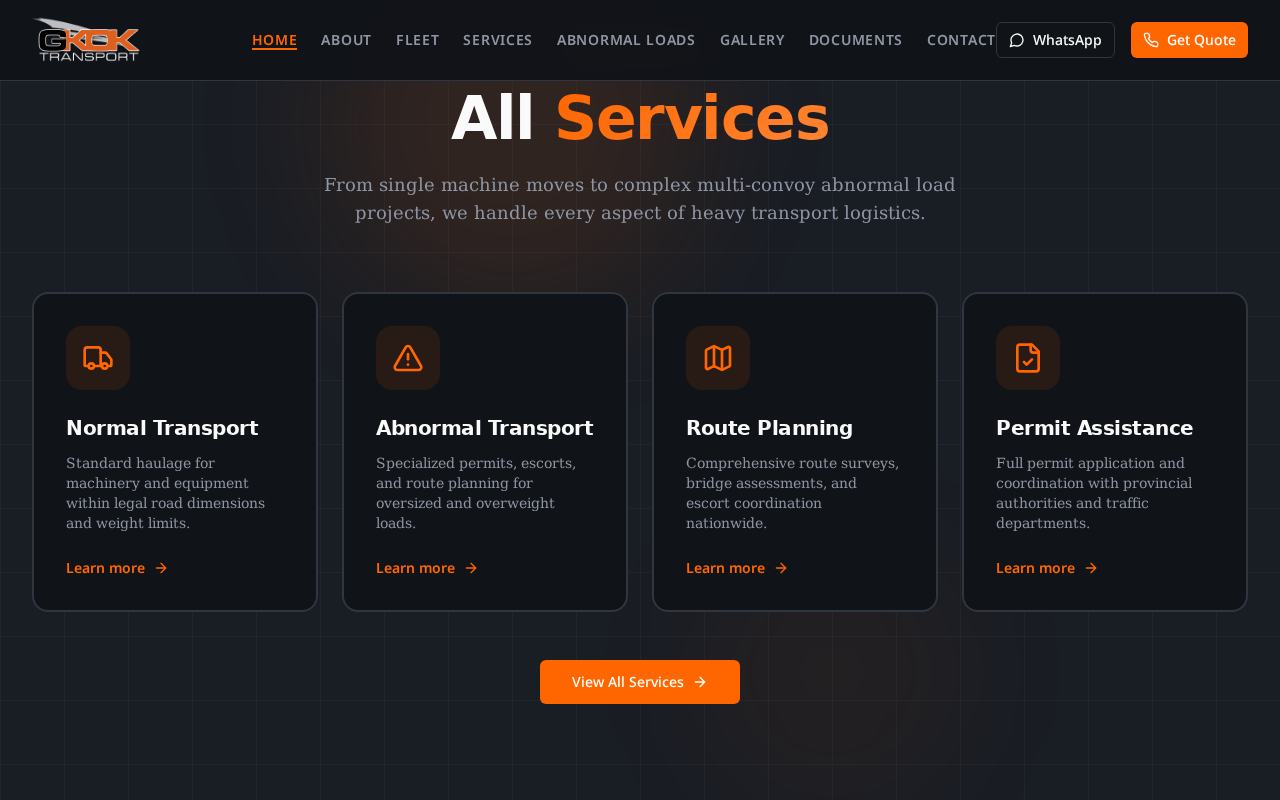Open the Gallery page
Viewport: 1280px width, 800px height.
[x=752, y=40]
